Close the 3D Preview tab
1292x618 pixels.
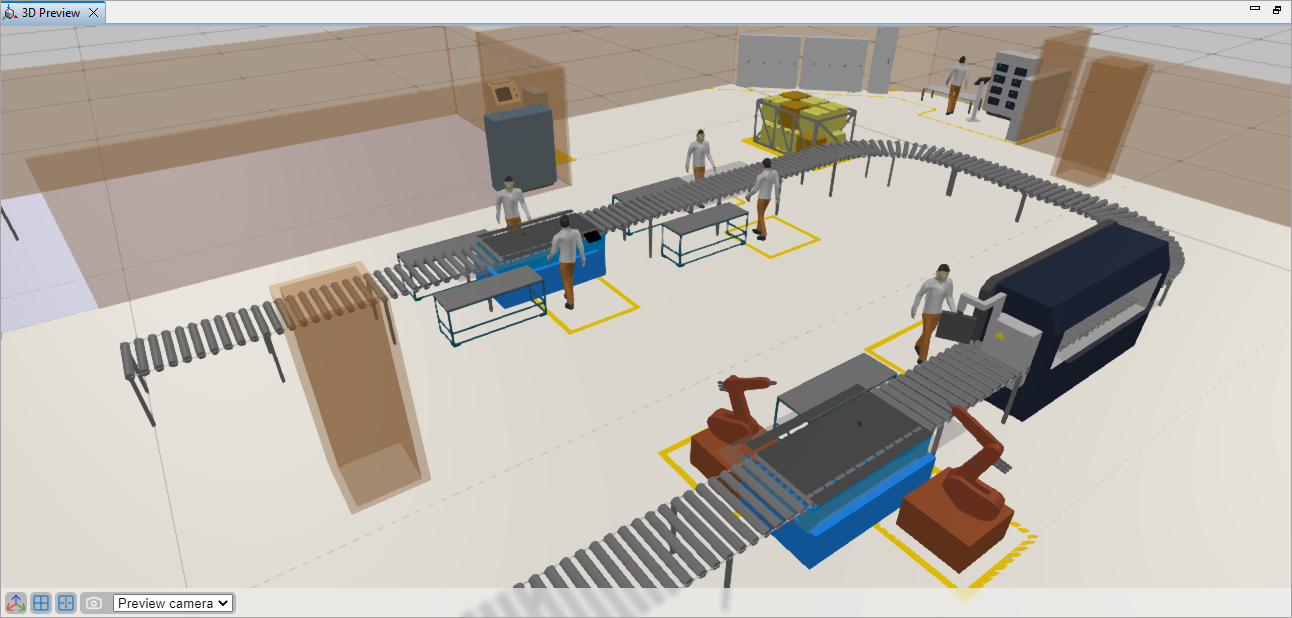pos(93,13)
